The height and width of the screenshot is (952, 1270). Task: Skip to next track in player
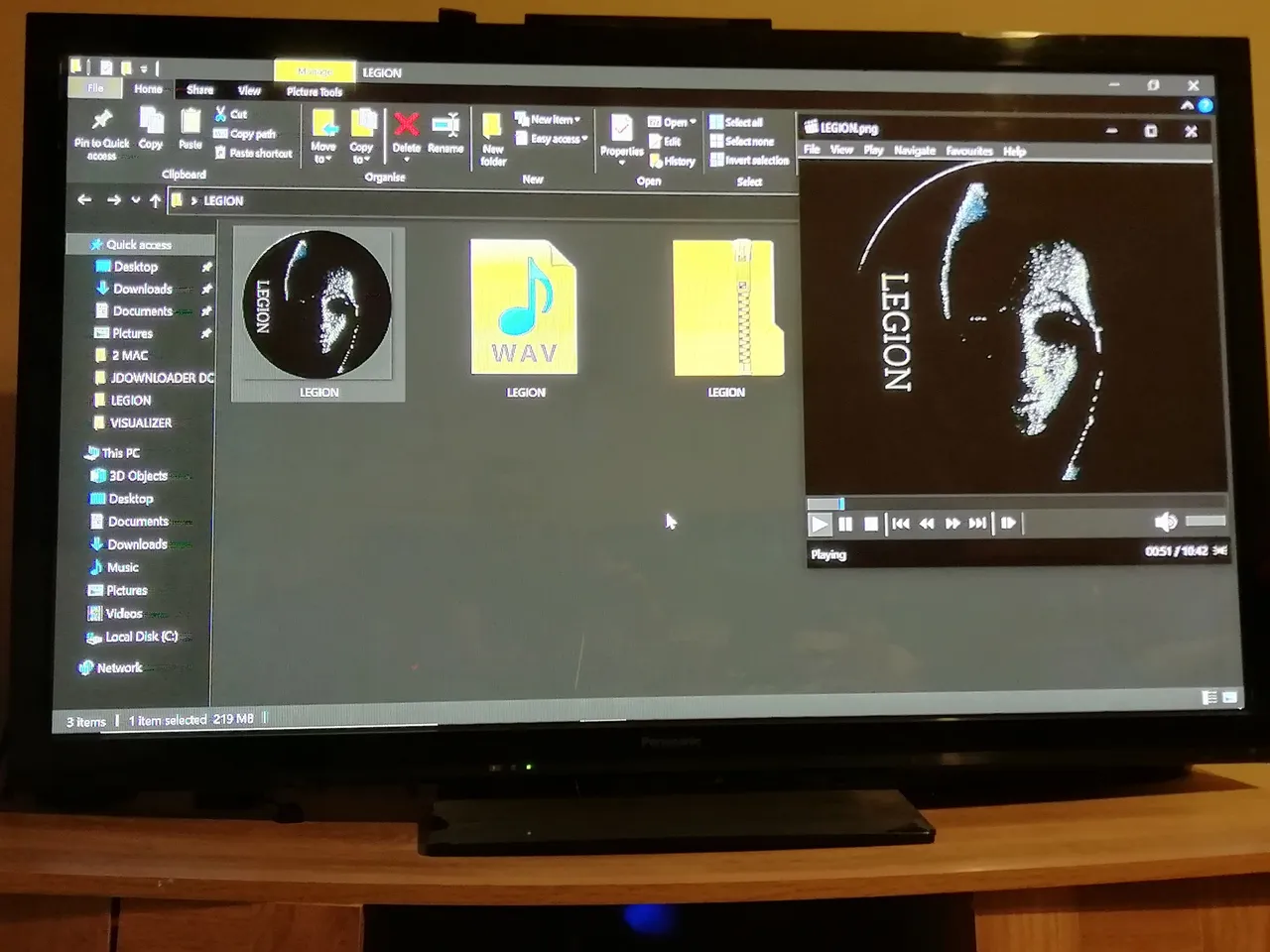[x=977, y=524]
